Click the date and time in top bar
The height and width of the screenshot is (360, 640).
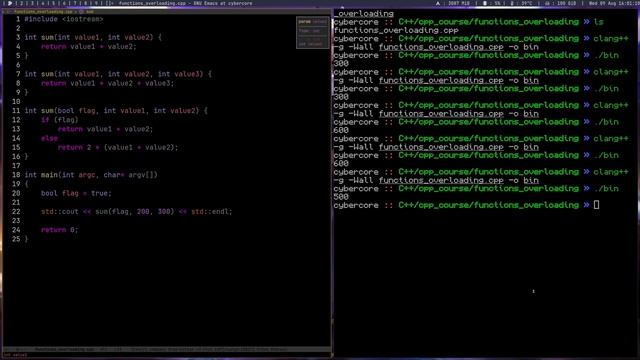click(614, 3)
